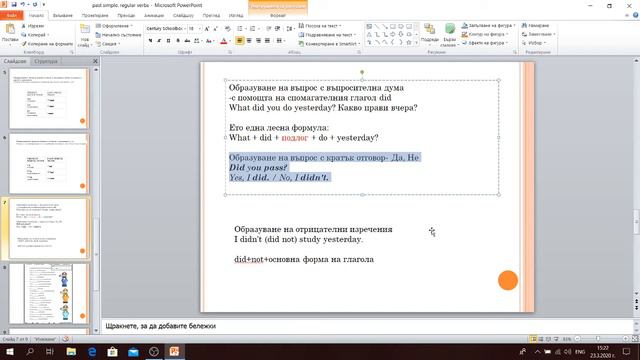Image resolution: width=640 pixels, height=360 pixels.
Task: Select slide 8 thumbnail with cartoon figures
Action: pos(49,293)
